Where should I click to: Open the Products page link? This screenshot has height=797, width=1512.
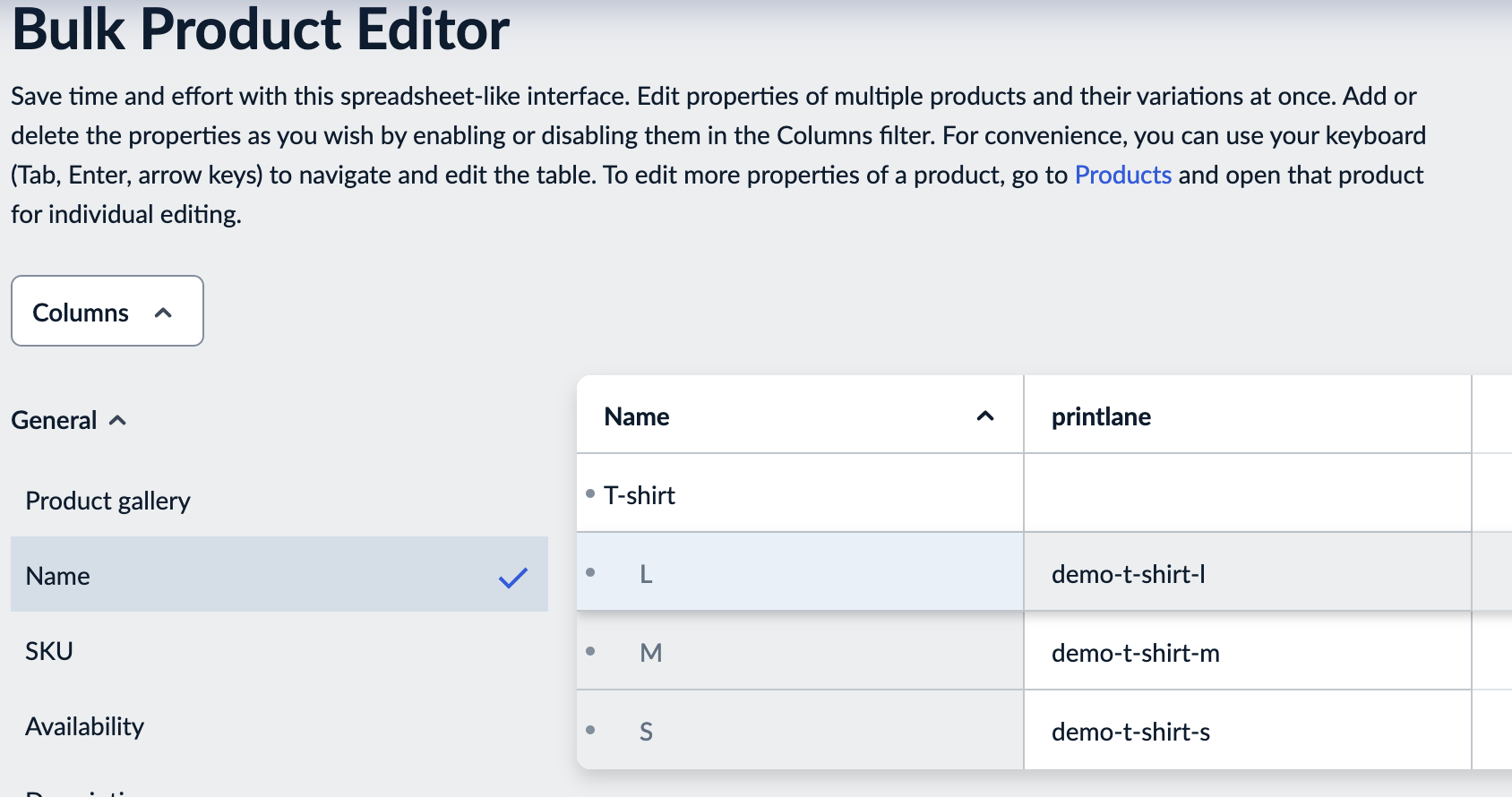[1122, 175]
